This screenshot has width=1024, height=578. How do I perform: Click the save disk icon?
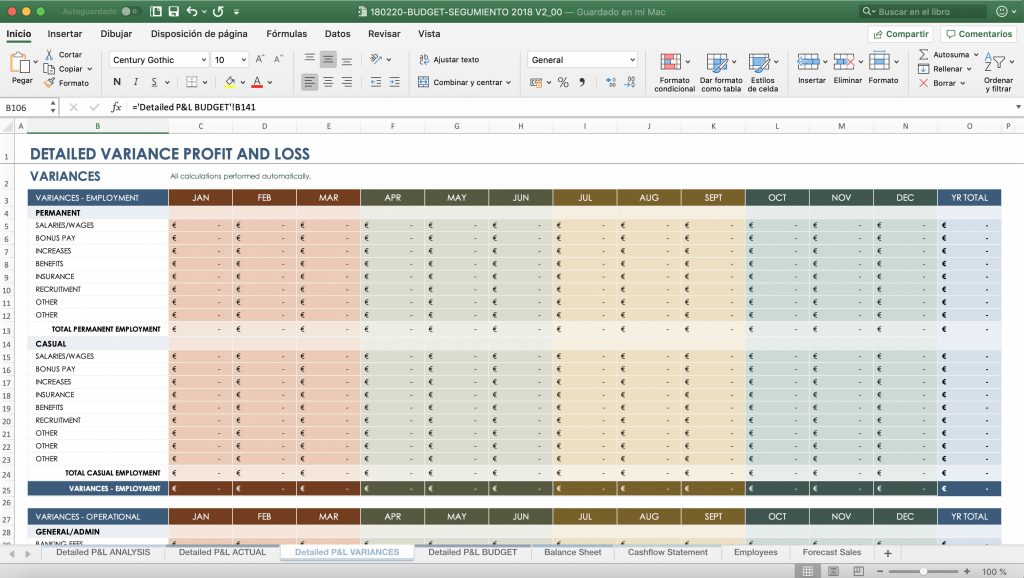pos(174,12)
